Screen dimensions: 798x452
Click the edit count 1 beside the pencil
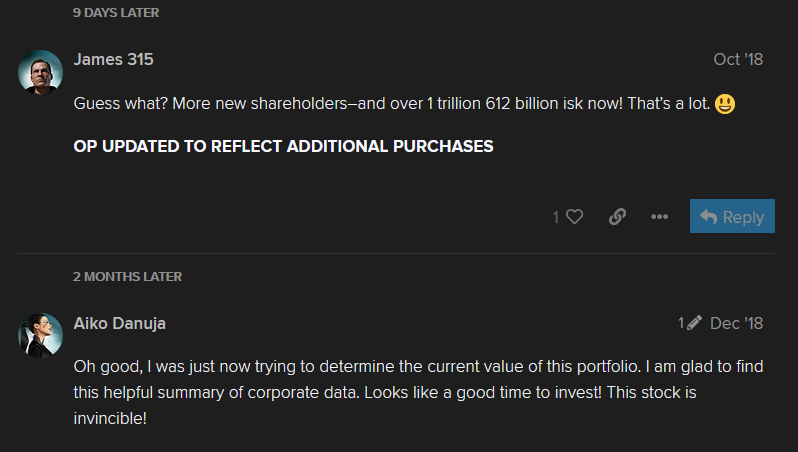click(681, 323)
